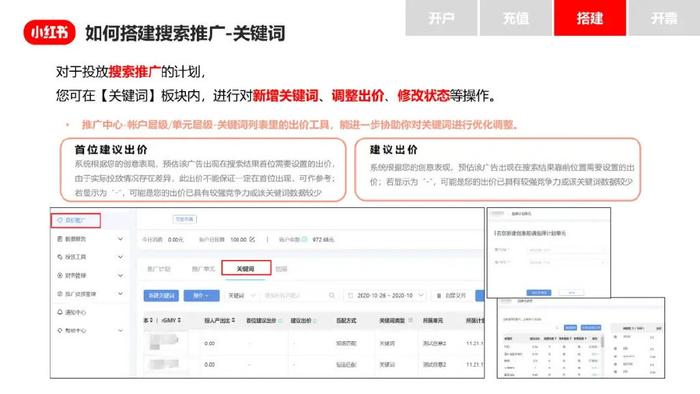Click second blue button in keyword picker
The height and width of the screenshot is (394, 700).
591,328
